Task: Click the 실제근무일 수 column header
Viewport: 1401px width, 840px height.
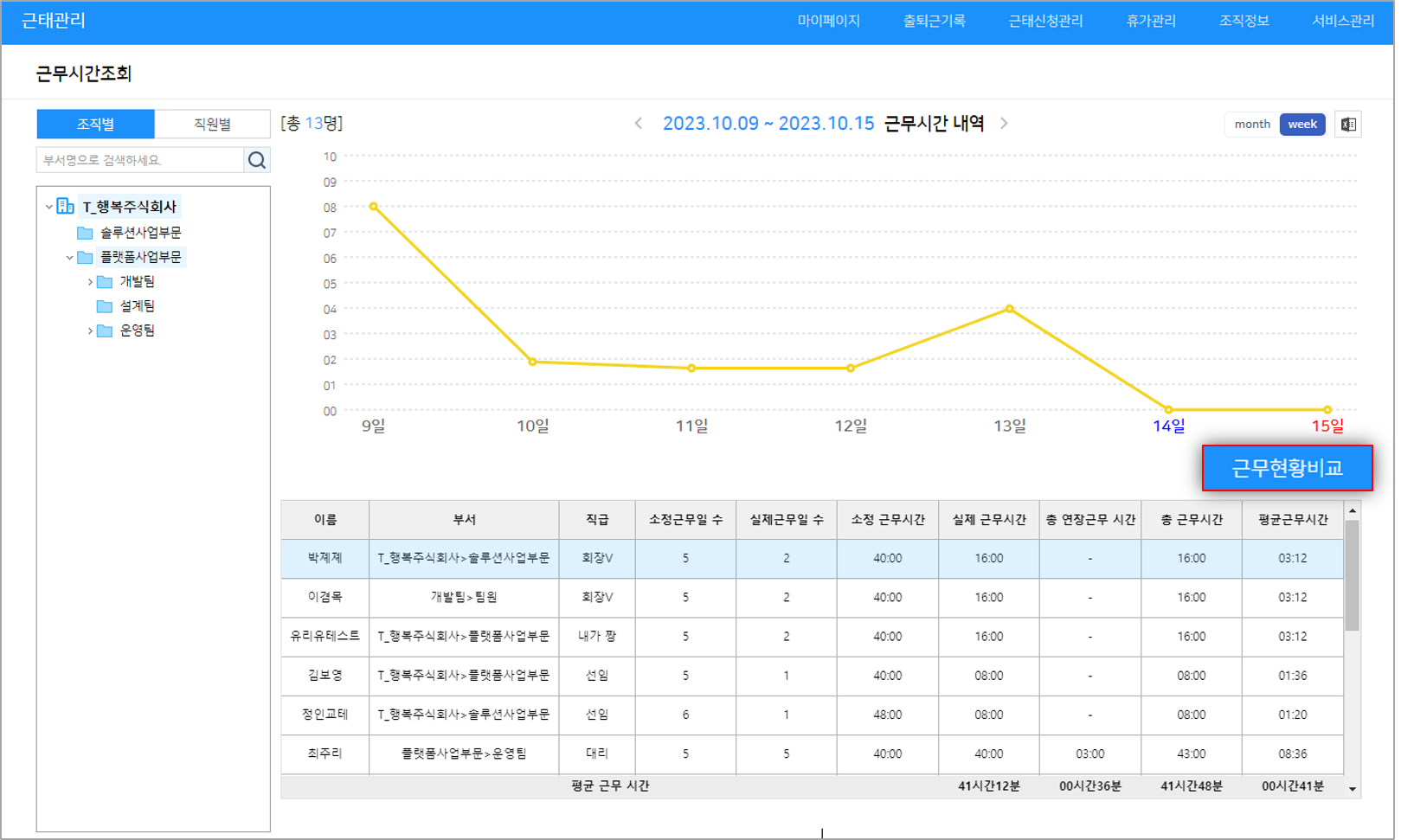Action: 787,520
